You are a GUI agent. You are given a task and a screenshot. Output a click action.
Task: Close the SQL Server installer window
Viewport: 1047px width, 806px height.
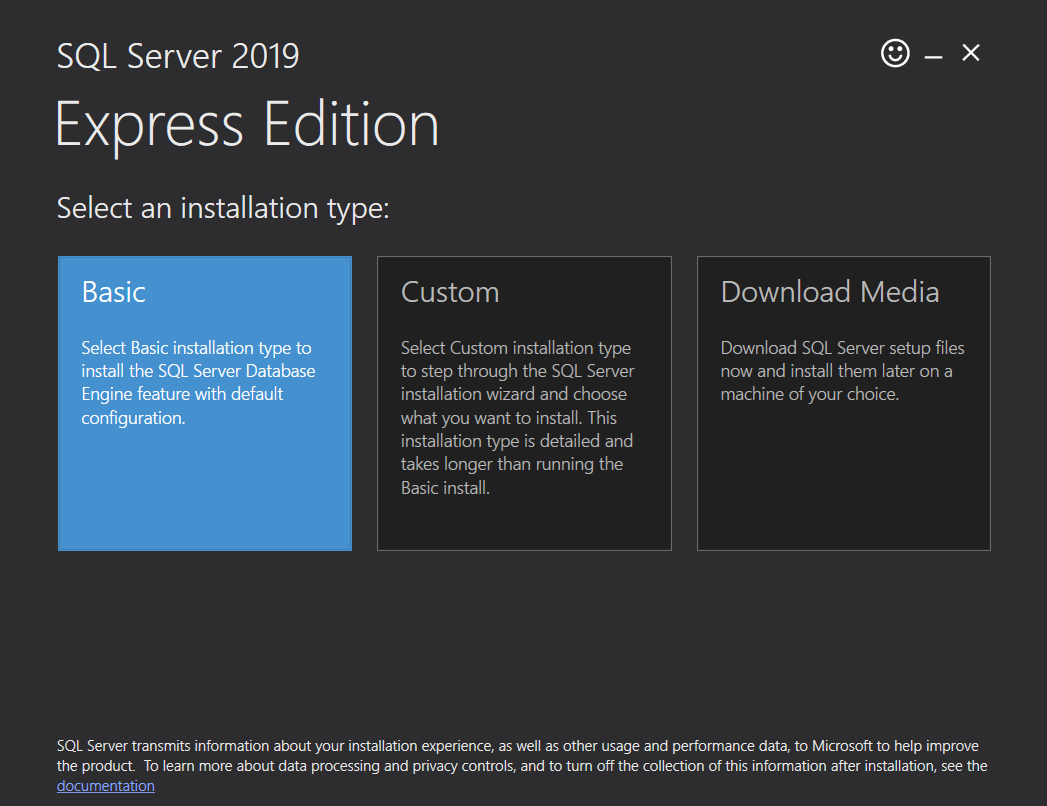[970, 53]
